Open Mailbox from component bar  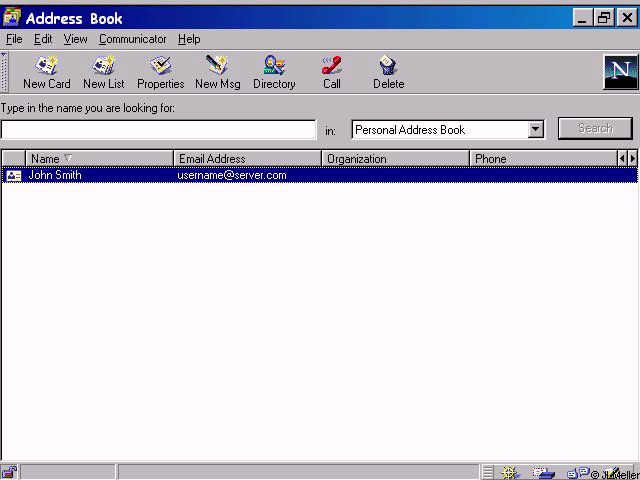[543, 473]
